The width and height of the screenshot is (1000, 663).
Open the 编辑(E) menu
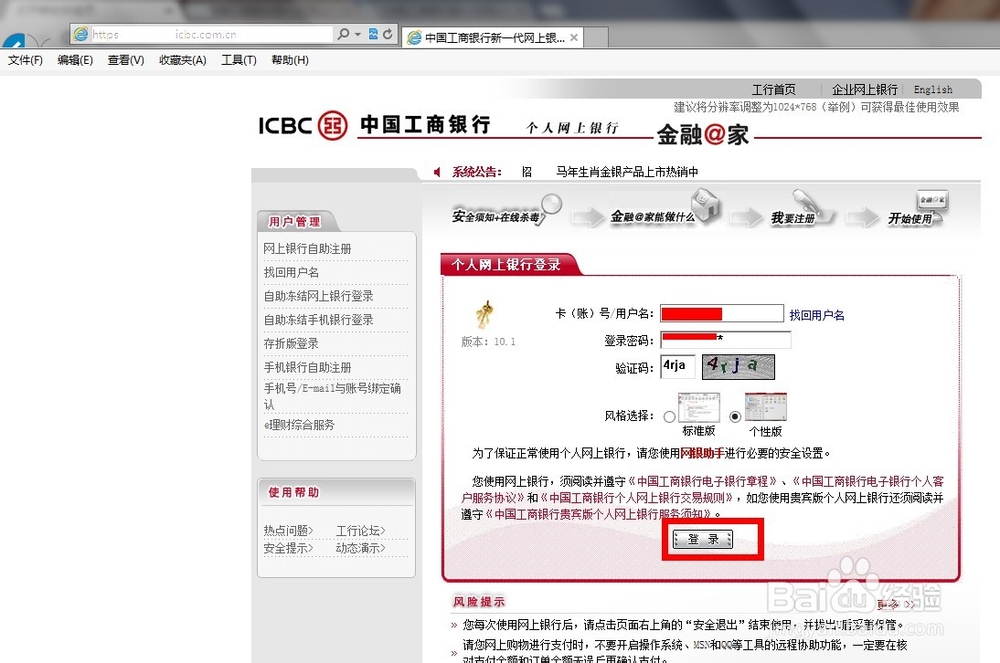coord(75,60)
